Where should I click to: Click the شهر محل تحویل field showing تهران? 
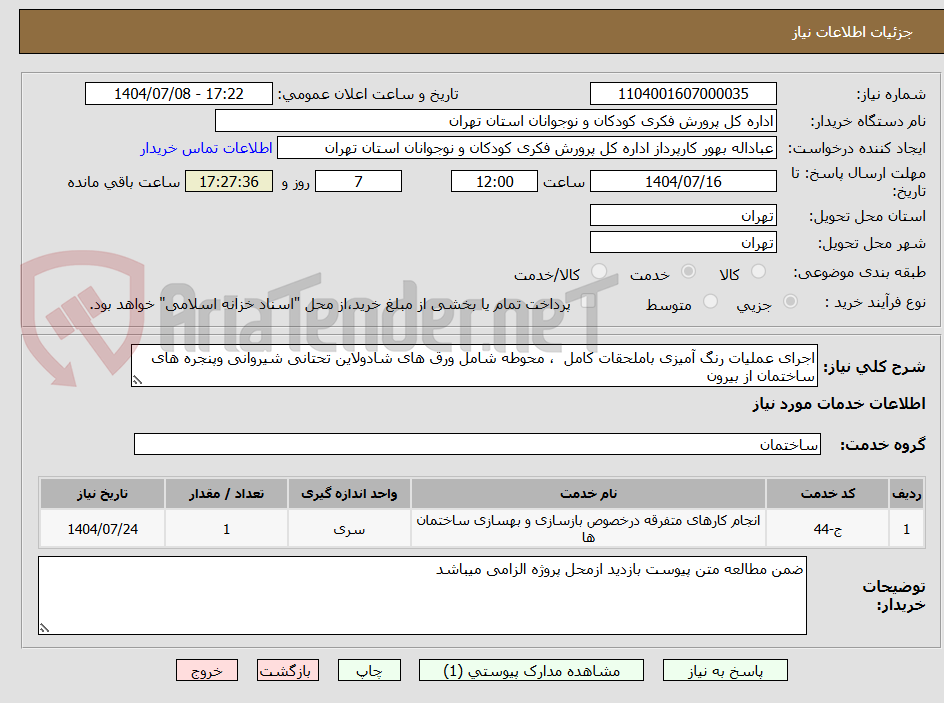tap(683, 242)
